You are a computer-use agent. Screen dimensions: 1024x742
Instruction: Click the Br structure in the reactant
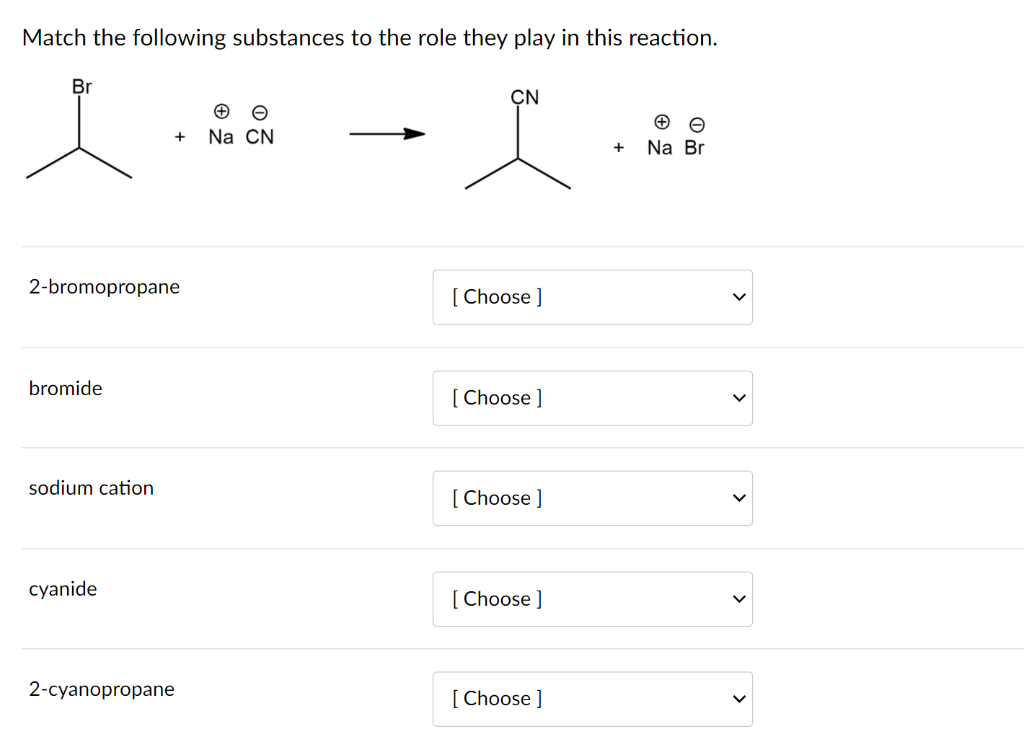79,130
